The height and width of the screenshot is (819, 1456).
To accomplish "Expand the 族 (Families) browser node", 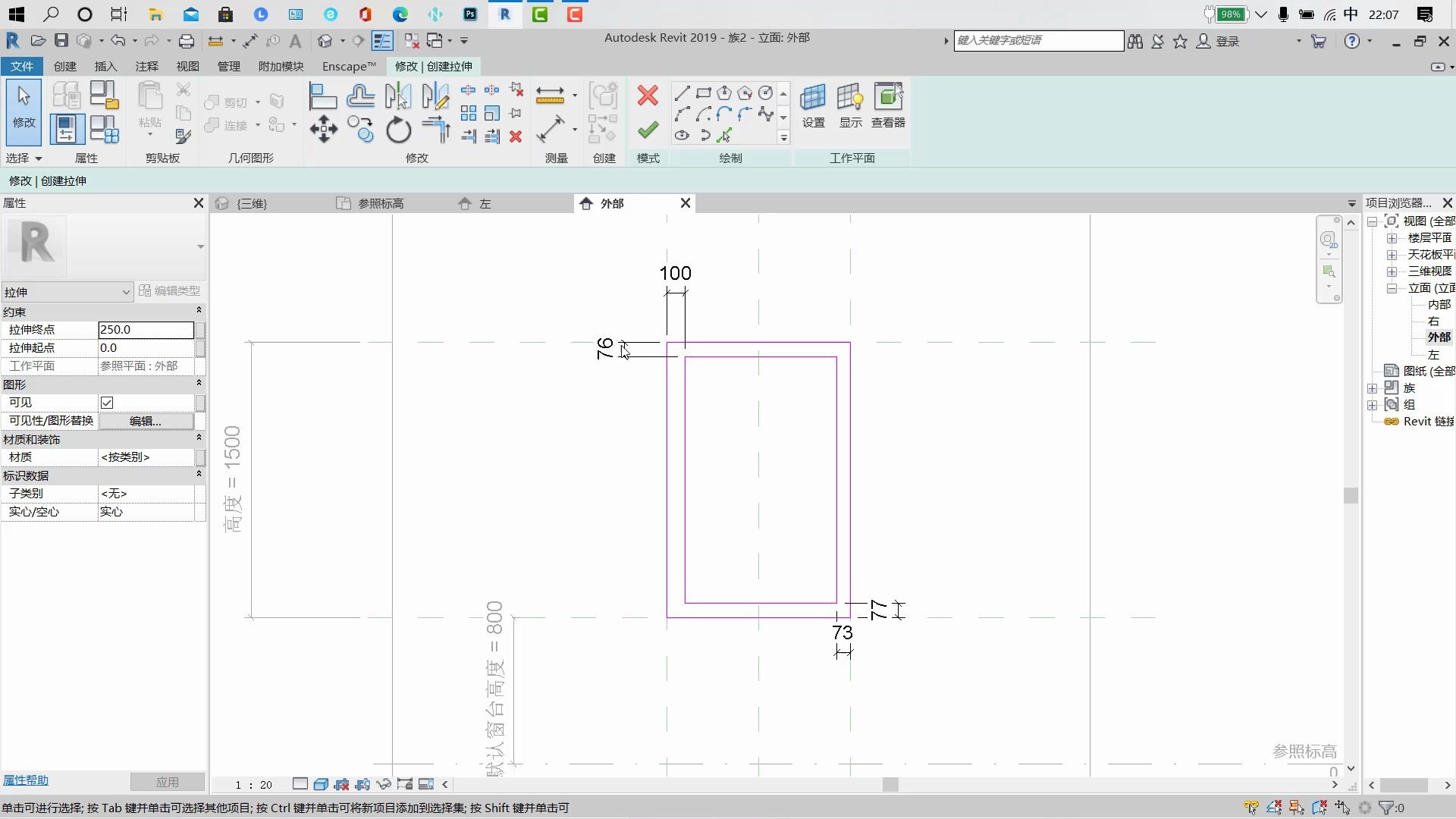I will pos(1373,388).
